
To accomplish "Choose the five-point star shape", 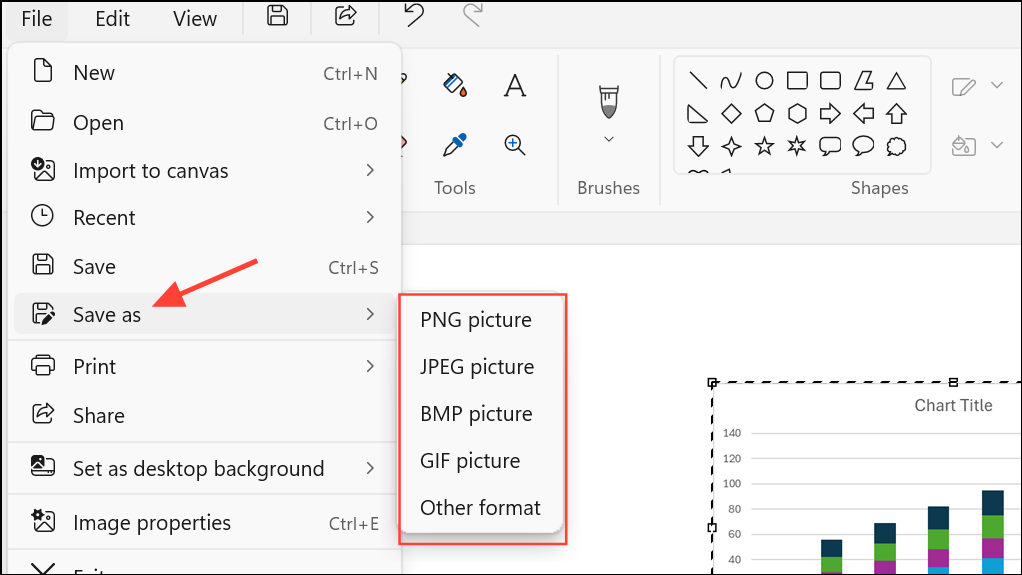I will tap(764, 147).
